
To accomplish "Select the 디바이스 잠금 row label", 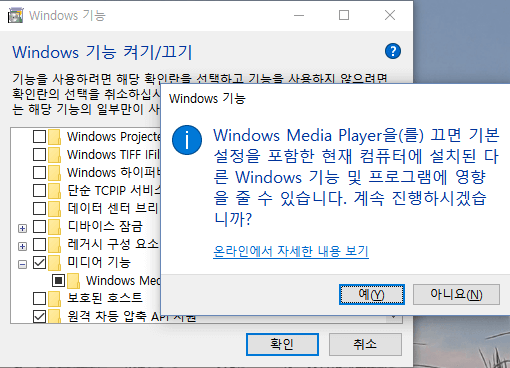I will (x=105, y=227).
